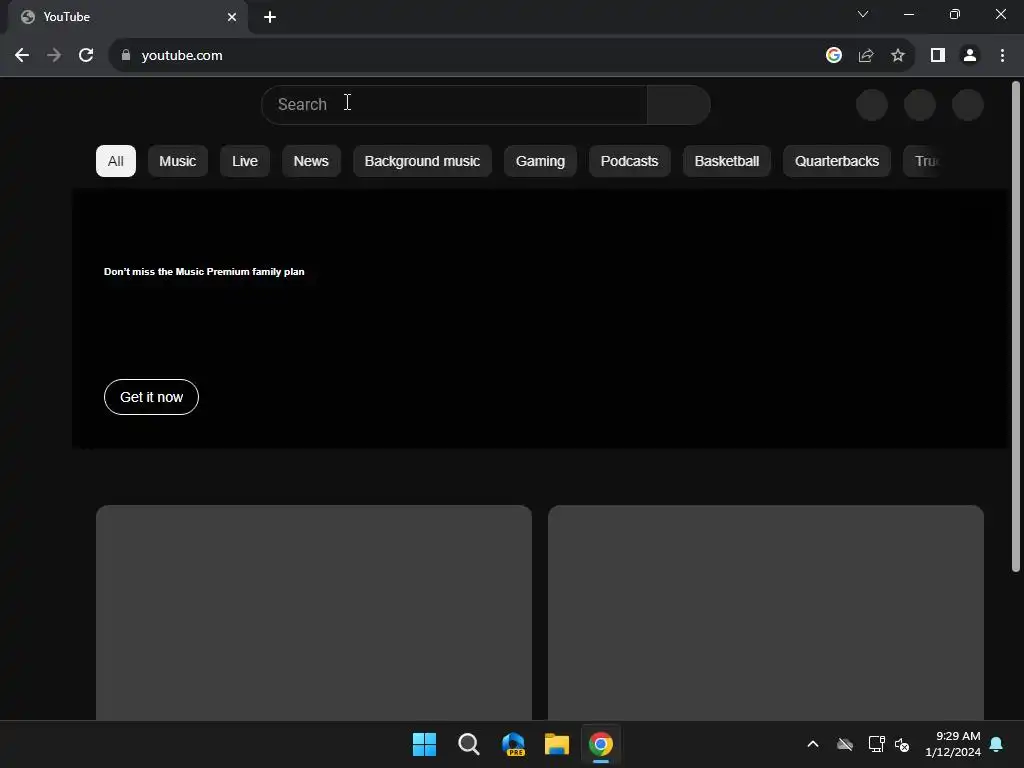
Task: Open the first loading video thumbnail
Action: (x=314, y=613)
